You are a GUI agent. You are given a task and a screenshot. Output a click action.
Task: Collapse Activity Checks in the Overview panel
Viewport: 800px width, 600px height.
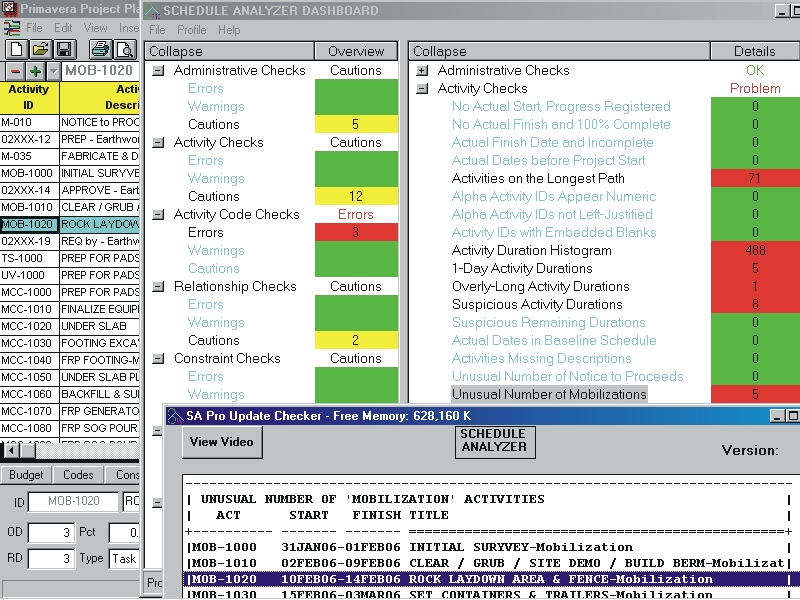pyautogui.click(x=159, y=143)
